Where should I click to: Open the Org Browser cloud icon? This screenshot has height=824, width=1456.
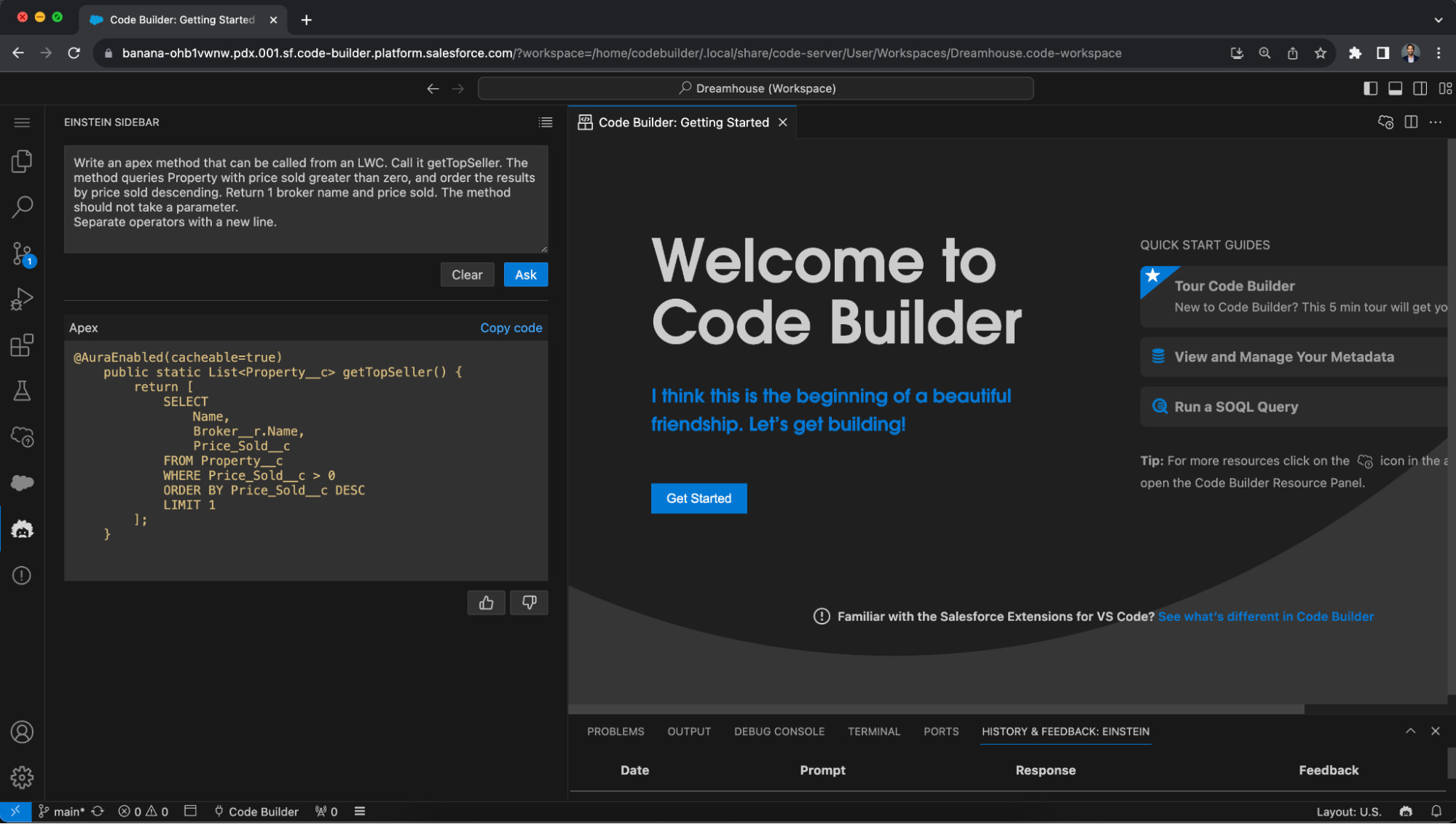click(x=22, y=437)
